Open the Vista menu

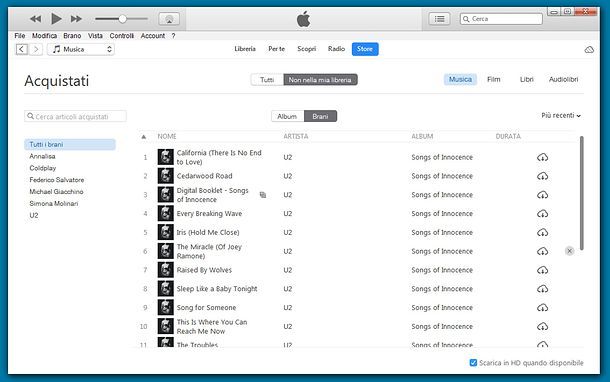click(95, 36)
